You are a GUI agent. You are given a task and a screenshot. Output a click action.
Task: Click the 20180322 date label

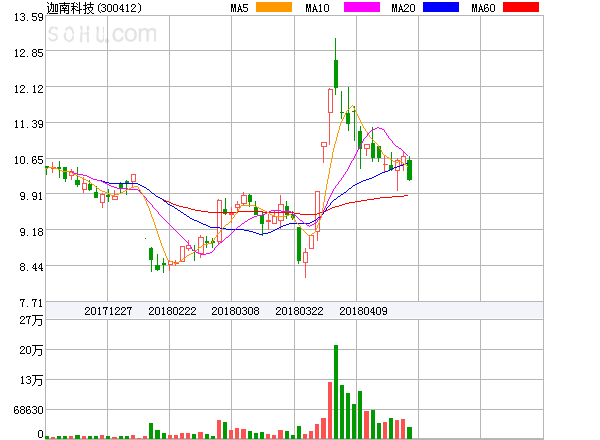299,311
